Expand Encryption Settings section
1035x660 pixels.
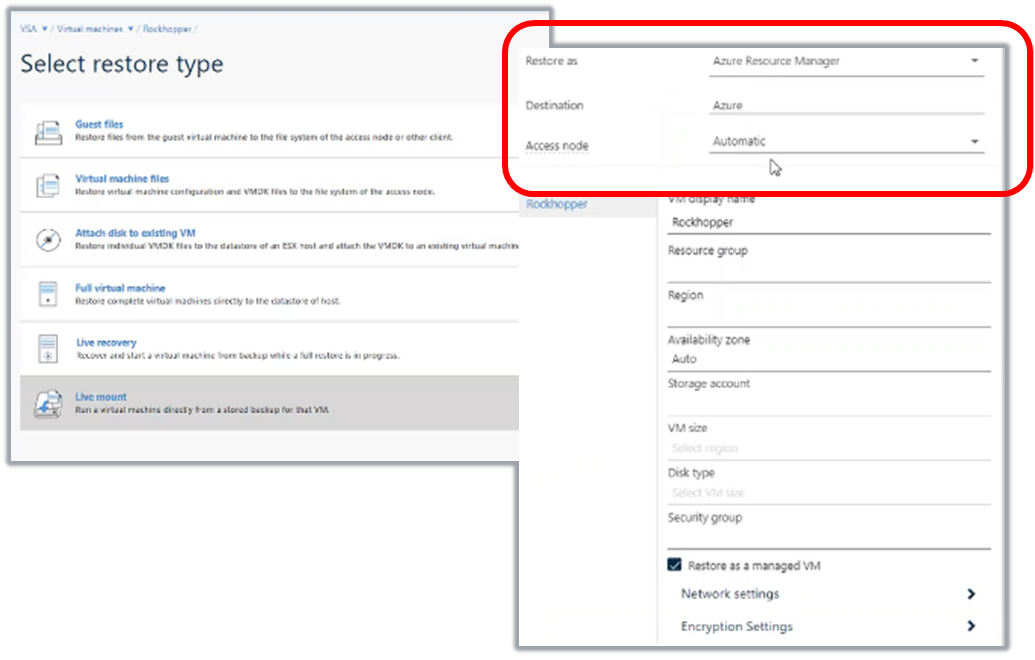tap(970, 627)
